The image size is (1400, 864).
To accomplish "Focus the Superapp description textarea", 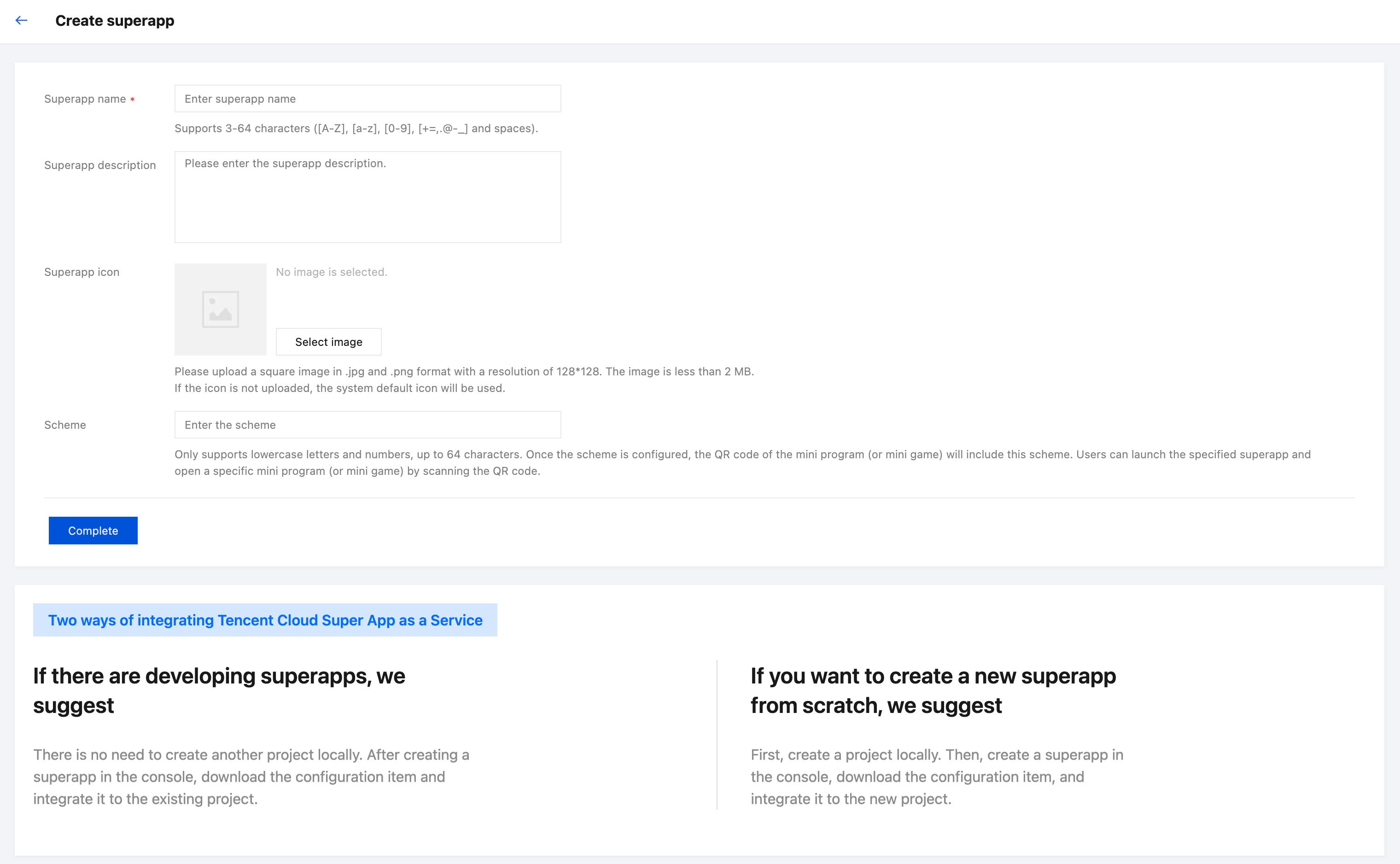I will pos(367,197).
